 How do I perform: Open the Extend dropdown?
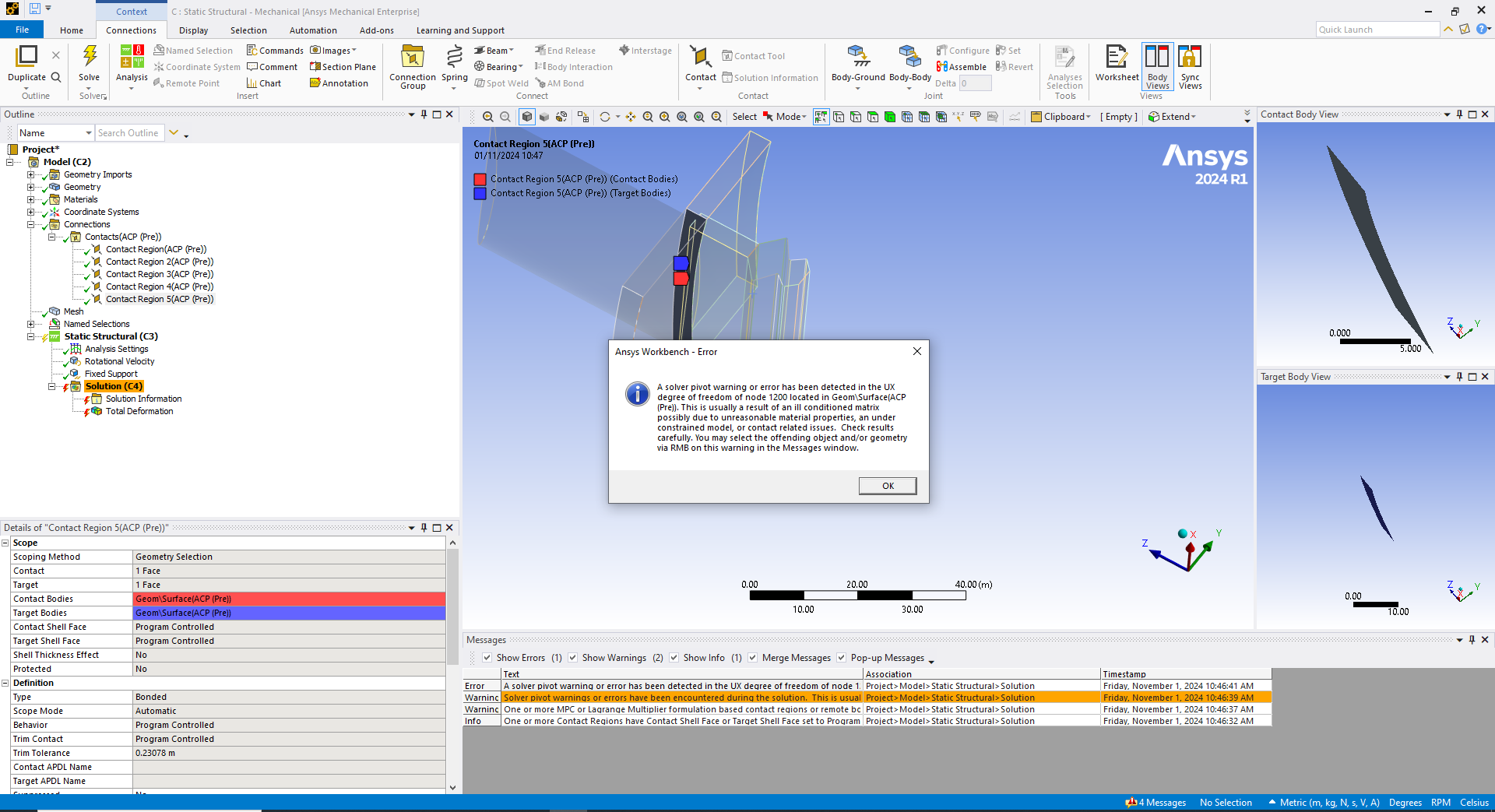(x=1172, y=117)
